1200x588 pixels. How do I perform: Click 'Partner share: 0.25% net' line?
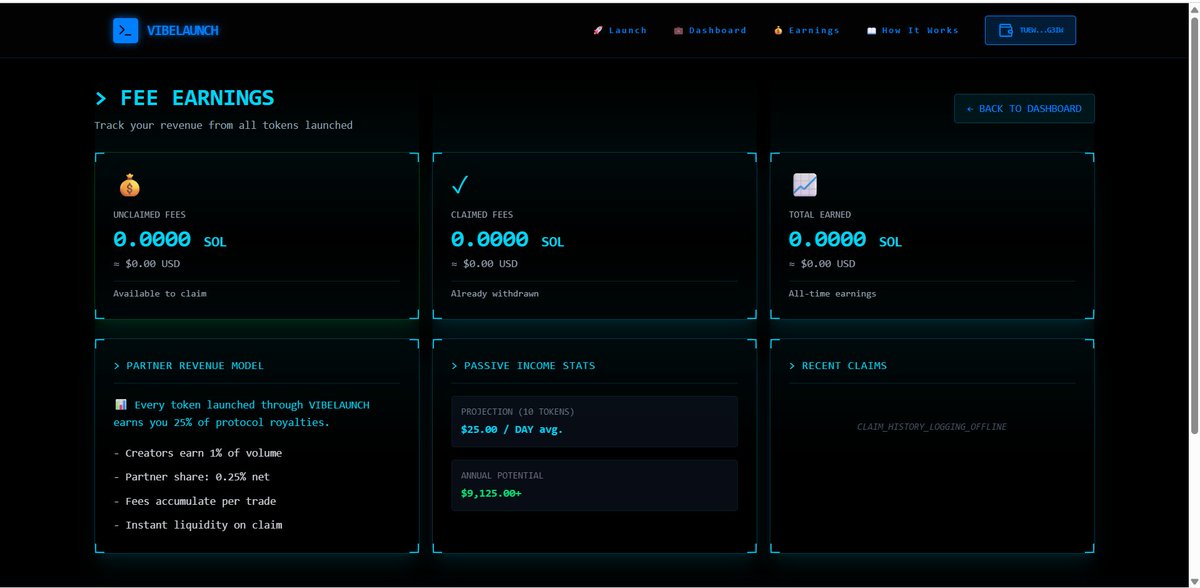tap(192, 477)
